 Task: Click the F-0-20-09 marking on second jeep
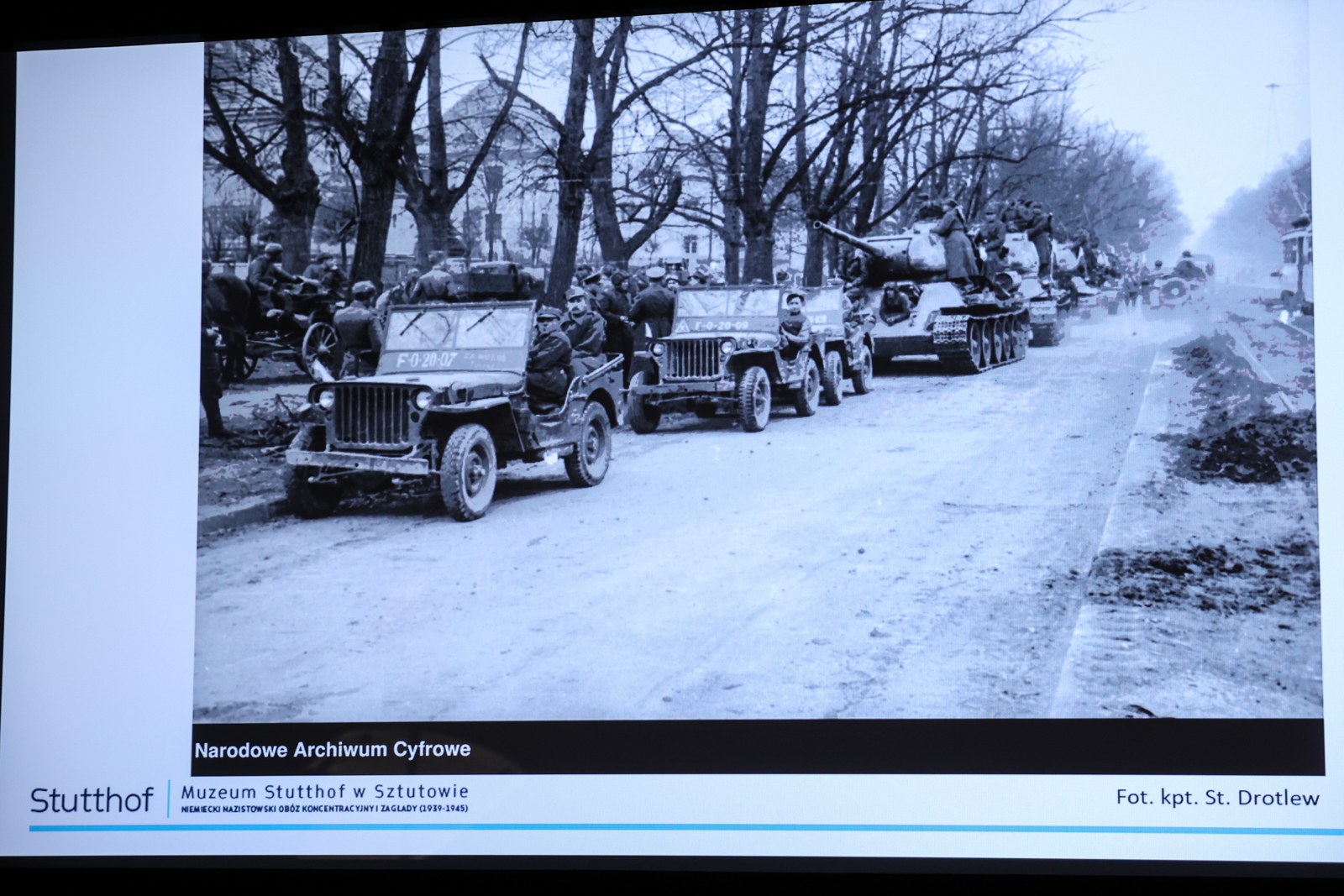point(721,324)
